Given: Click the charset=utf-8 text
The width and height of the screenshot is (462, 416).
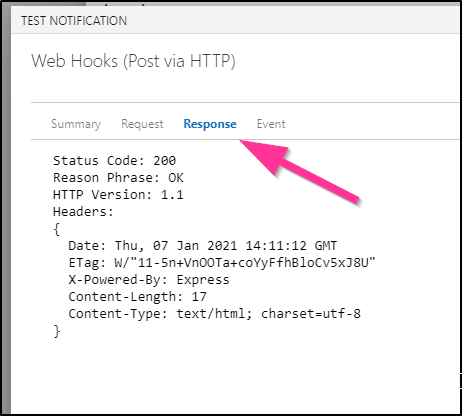Looking at the screenshot, I should (311, 314).
